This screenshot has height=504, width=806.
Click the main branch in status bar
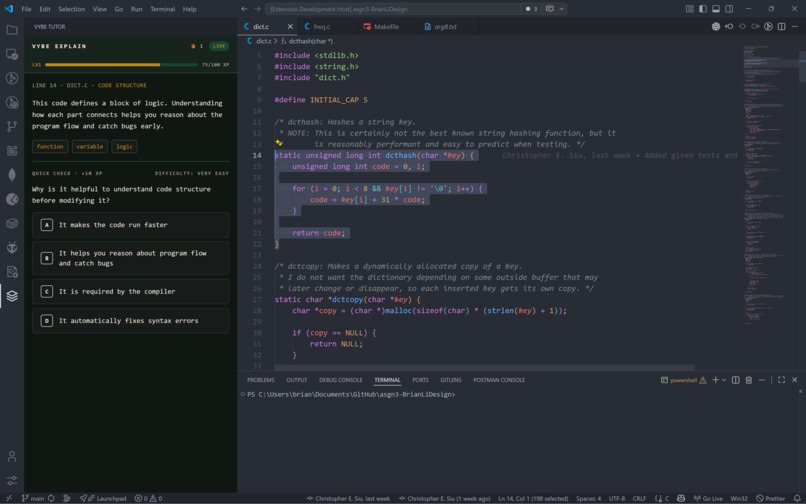tap(33, 498)
